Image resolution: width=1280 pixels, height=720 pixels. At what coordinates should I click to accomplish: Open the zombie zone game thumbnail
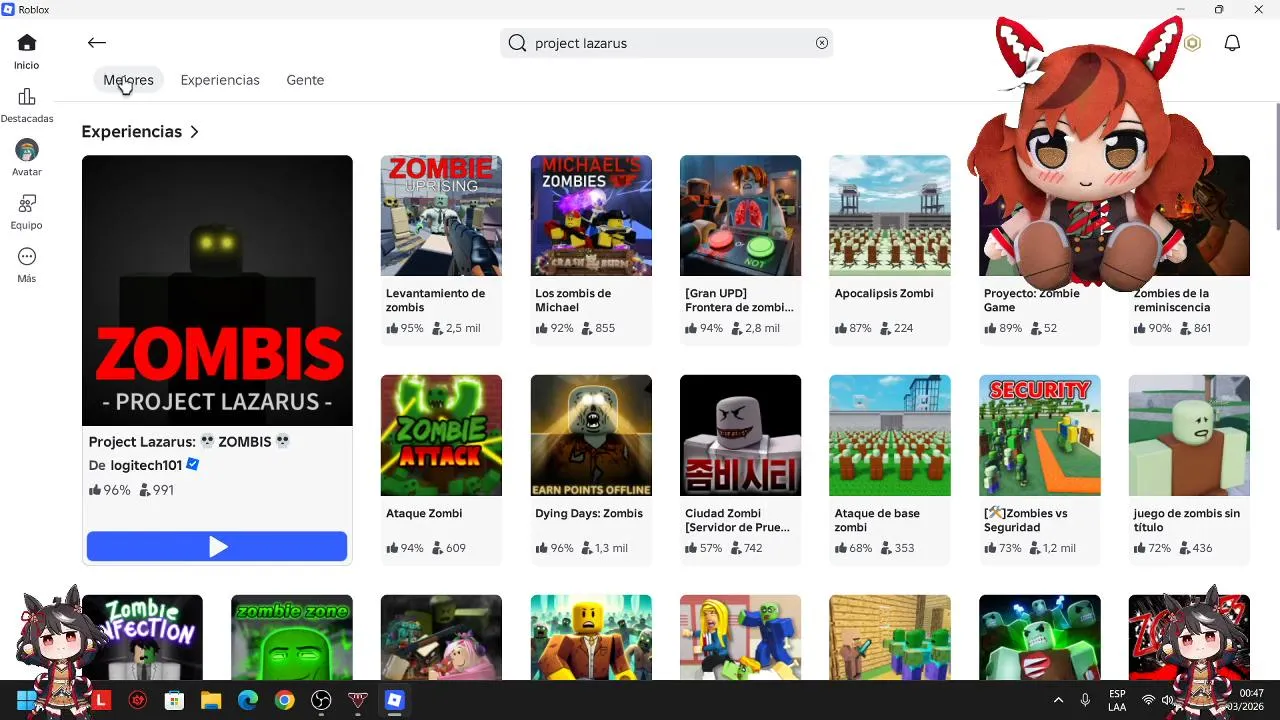coord(291,638)
